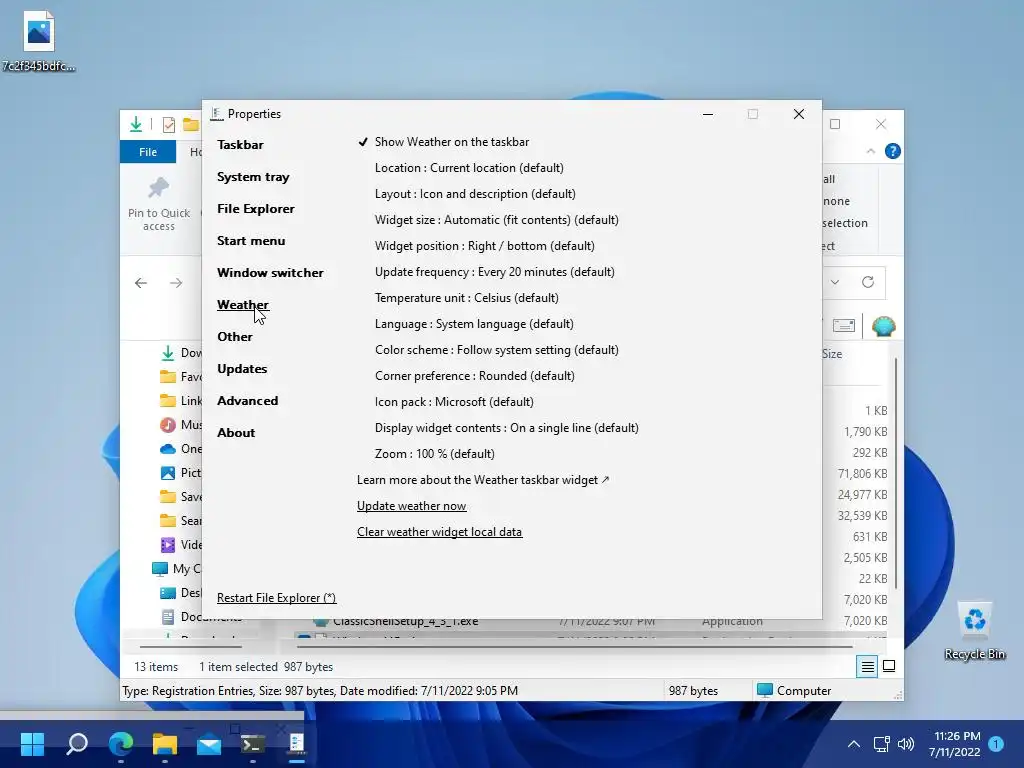Select the Weather section
Screen dimensions: 1024x768
tap(242, 305)
